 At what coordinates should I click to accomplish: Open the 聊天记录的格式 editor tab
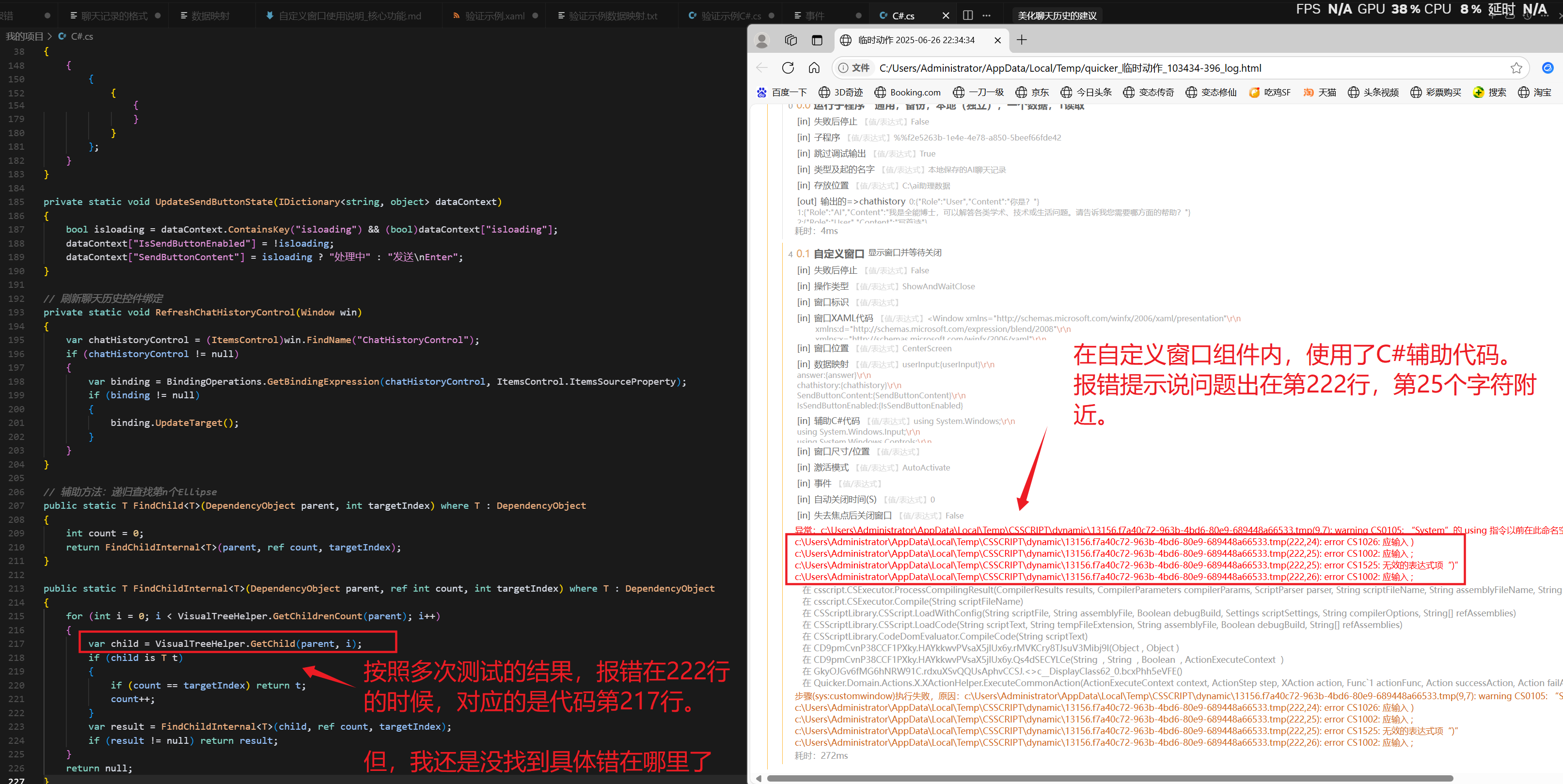coord(114,16)
